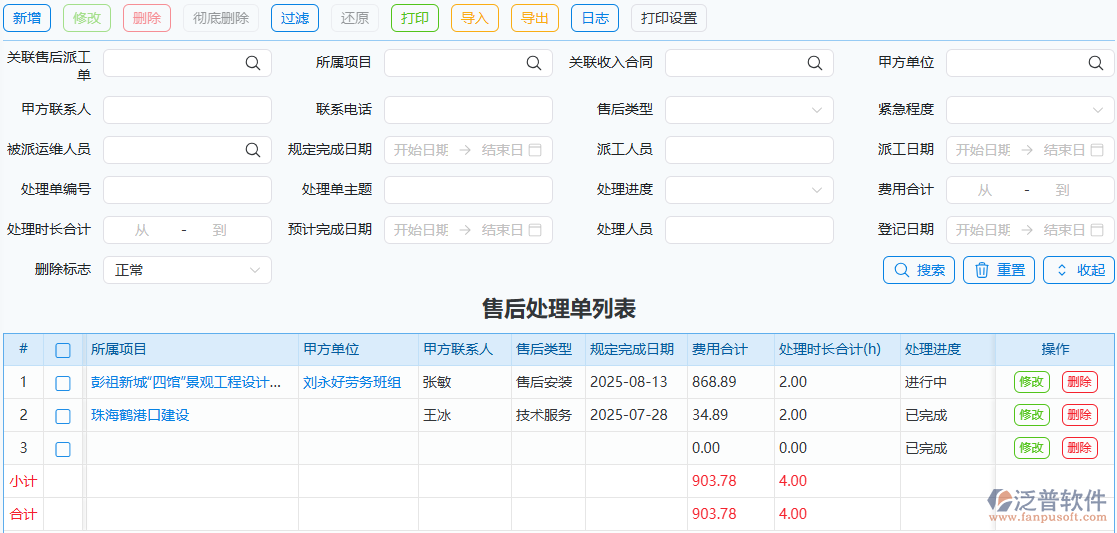Open 刘永好劳务班组 link

click(x=352, y=382)
